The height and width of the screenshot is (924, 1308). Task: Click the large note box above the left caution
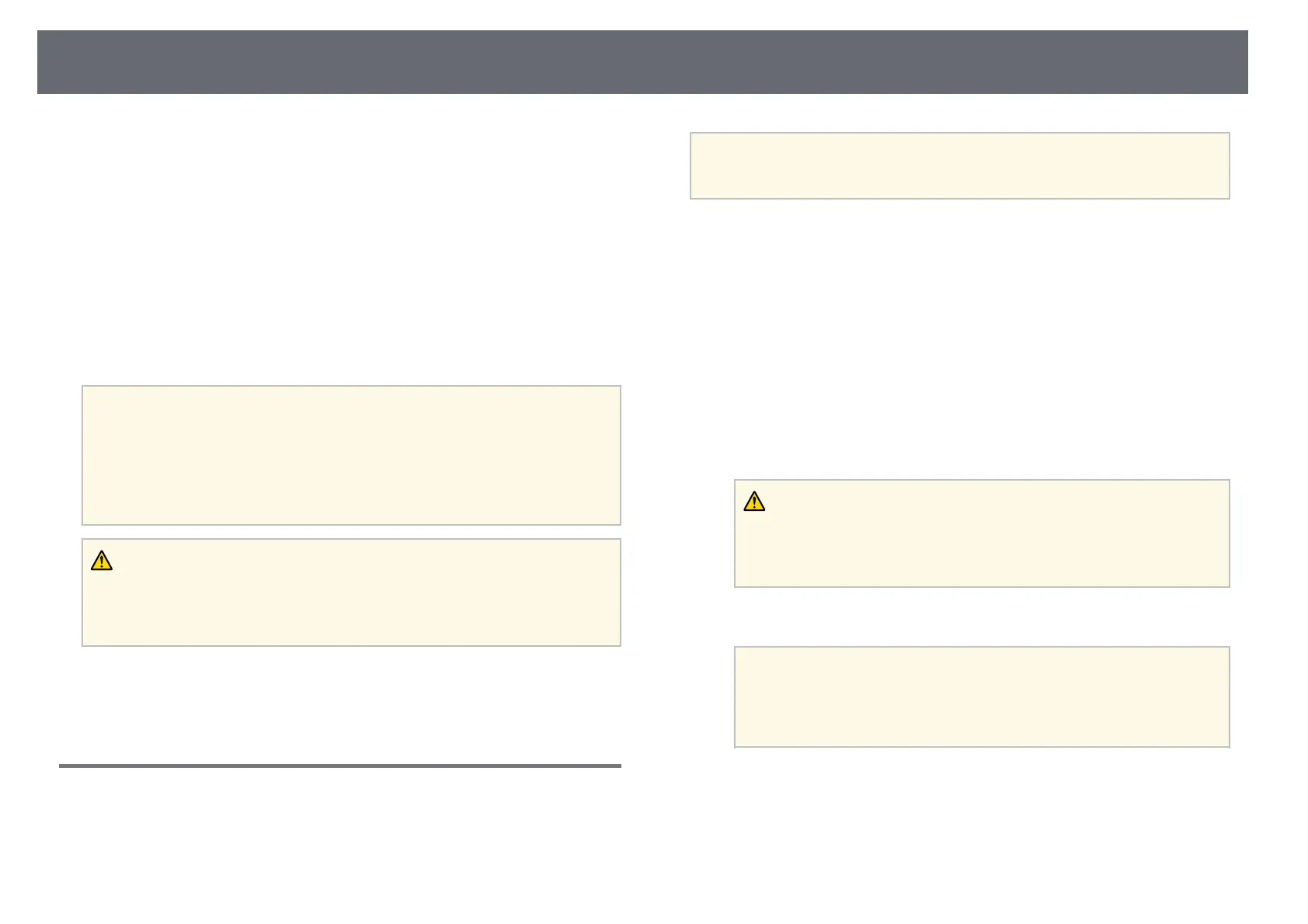(x=351, y=455)
